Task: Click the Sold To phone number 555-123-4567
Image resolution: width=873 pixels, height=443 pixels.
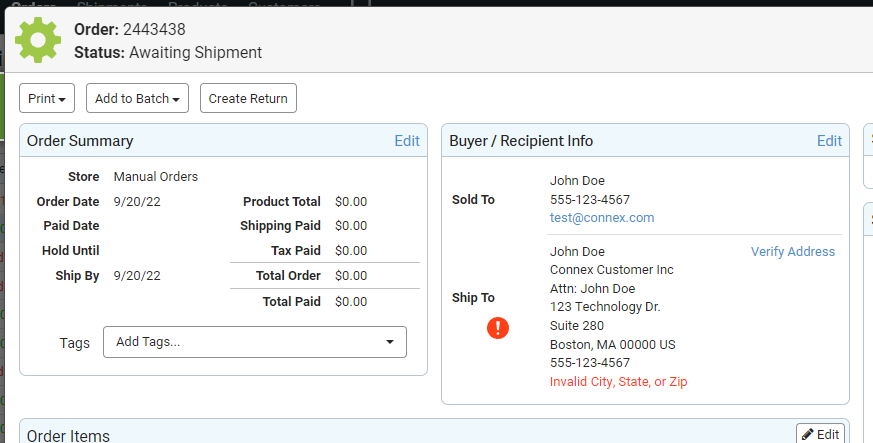Action: pyautogui.click(x=590, y=199)
